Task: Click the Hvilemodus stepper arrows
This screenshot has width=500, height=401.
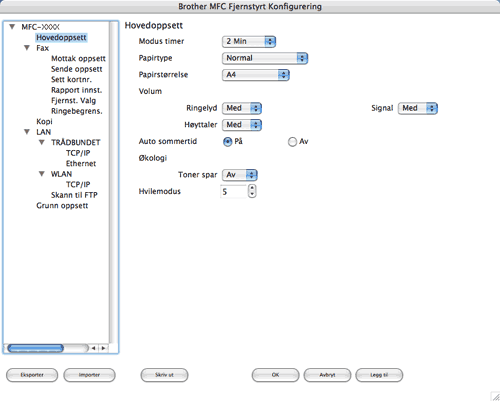Action: click(252, 191)
